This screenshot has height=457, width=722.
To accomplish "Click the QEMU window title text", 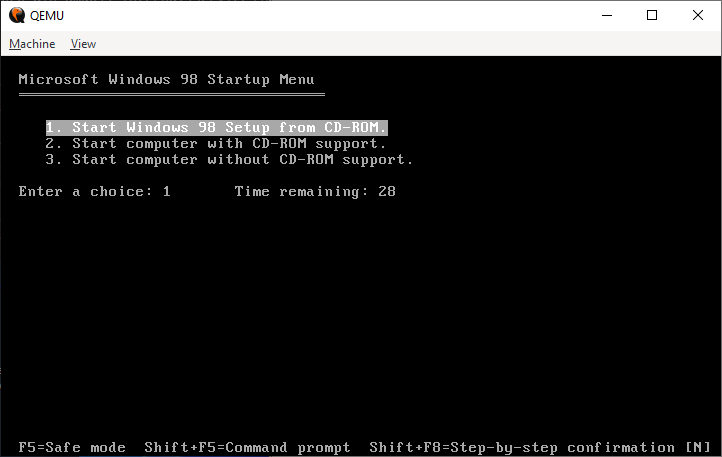I will pyautogui.click(x=47, y=16).
